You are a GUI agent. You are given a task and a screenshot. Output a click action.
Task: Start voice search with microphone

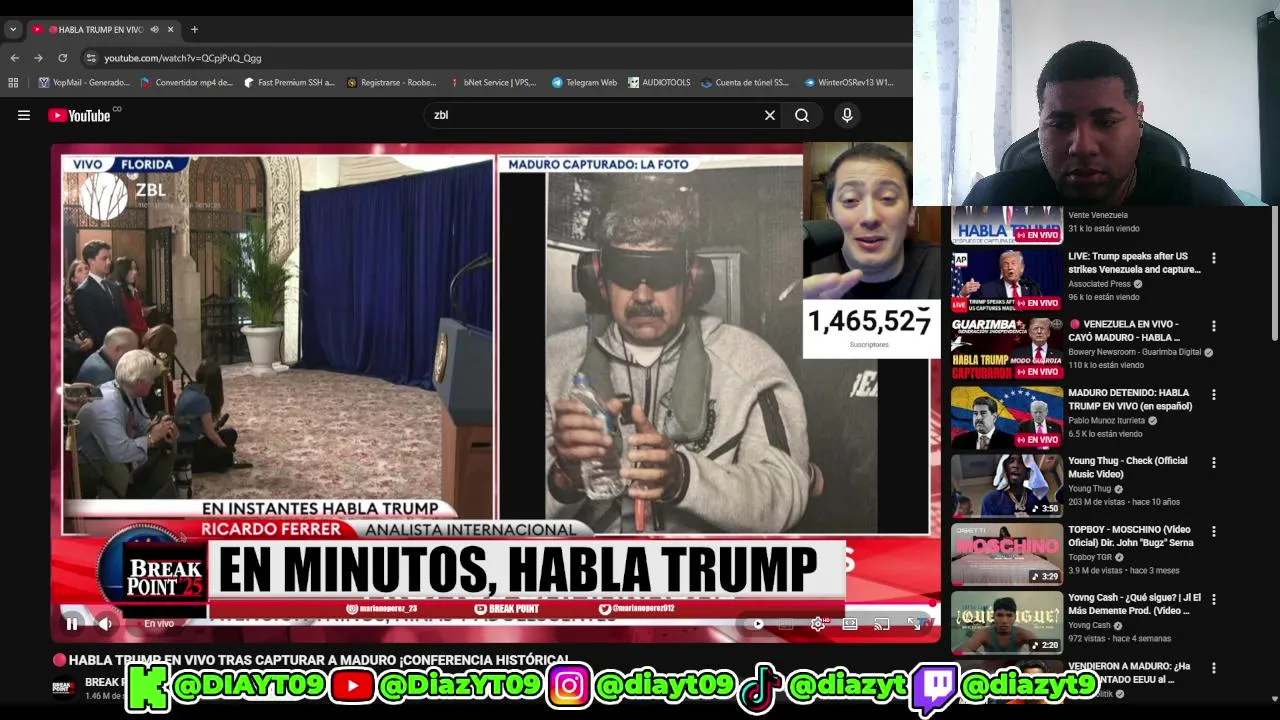click(x=847, y=115)
